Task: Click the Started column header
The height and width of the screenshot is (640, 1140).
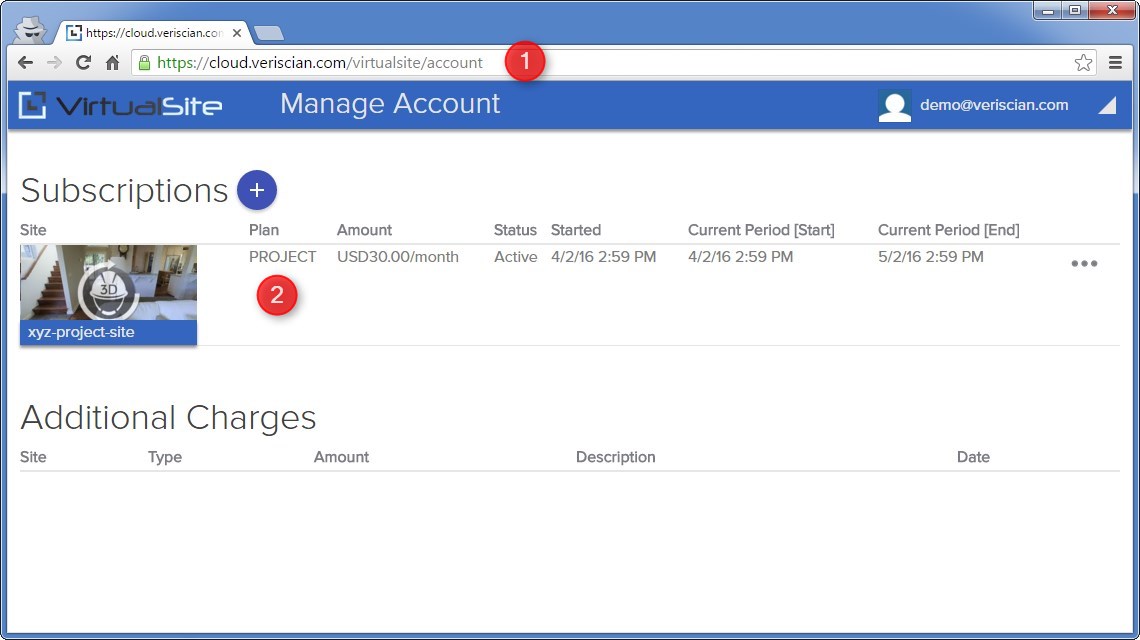Action: pos(576,230)
